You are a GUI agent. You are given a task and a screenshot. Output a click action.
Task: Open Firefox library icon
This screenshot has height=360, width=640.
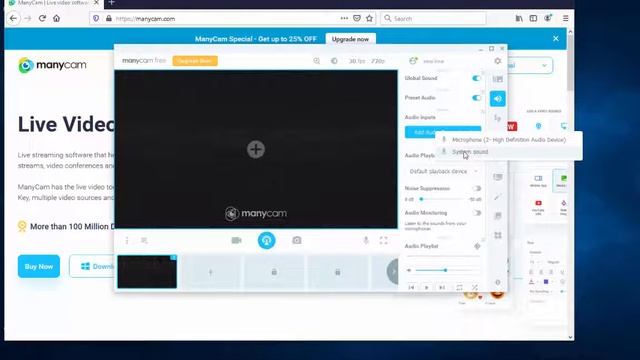(x=519, y=18)
